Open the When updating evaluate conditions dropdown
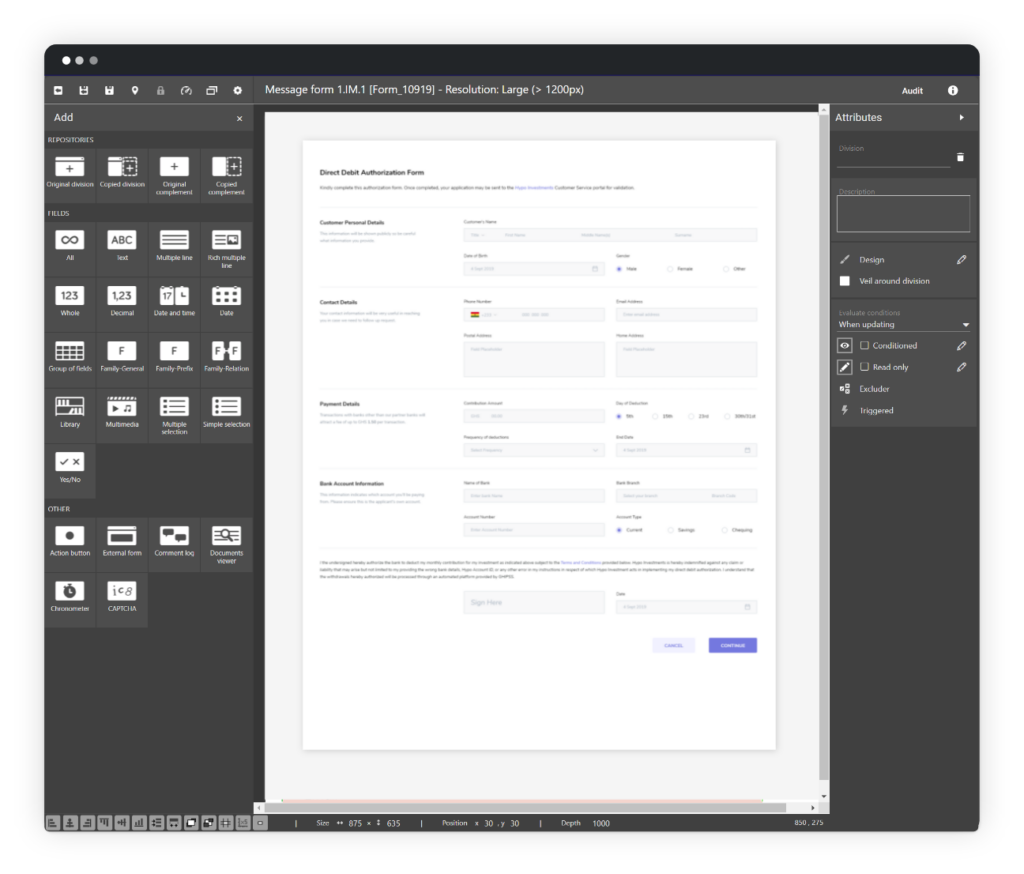This screenshot has height=874, width=1024. (x=902, y=324)
